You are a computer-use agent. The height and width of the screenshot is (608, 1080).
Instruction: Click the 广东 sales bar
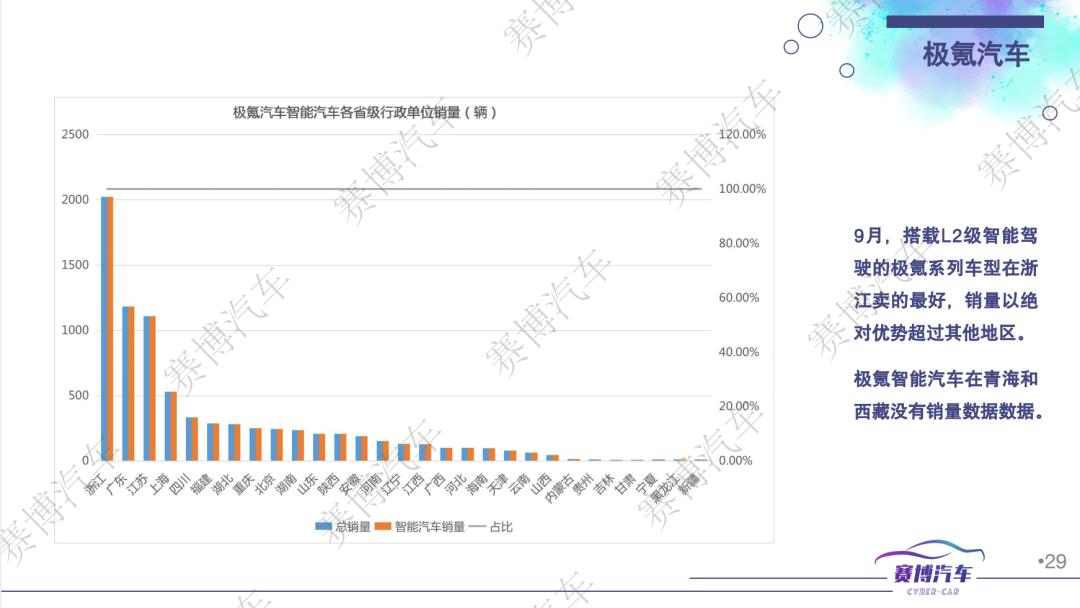(x=128, y=384)
